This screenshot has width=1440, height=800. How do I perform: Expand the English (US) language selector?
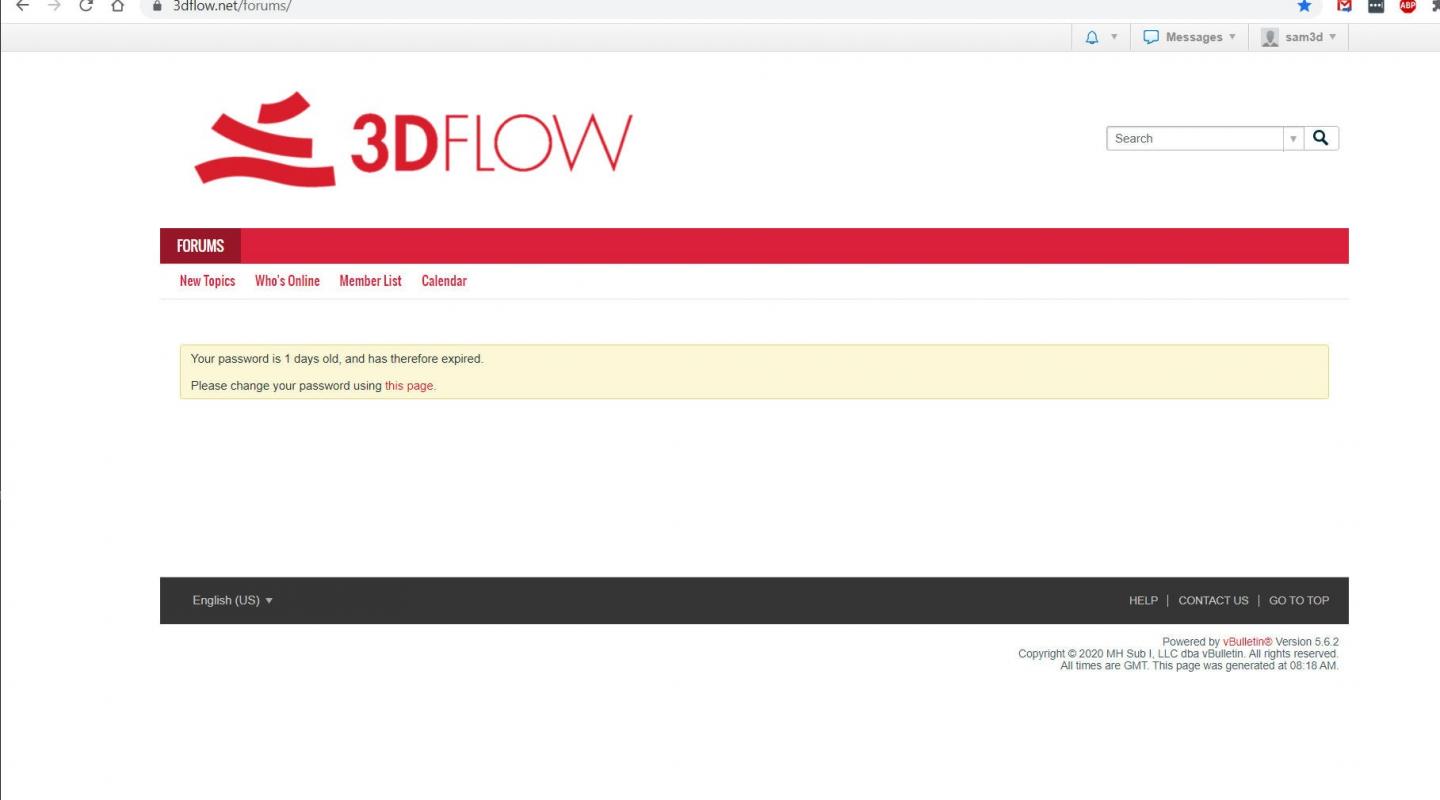pyautogui.click(x=232, y=600)
